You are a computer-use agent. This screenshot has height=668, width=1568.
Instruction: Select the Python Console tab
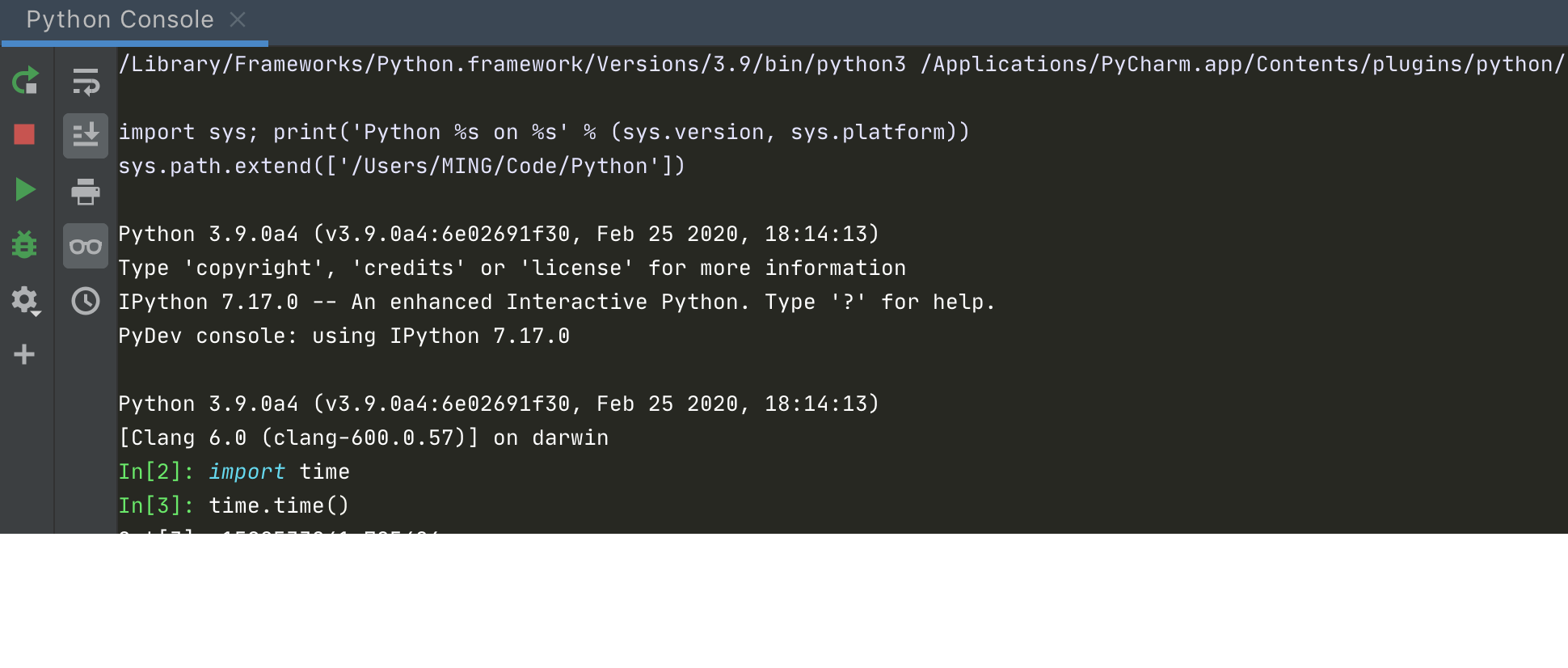(120, 19)
